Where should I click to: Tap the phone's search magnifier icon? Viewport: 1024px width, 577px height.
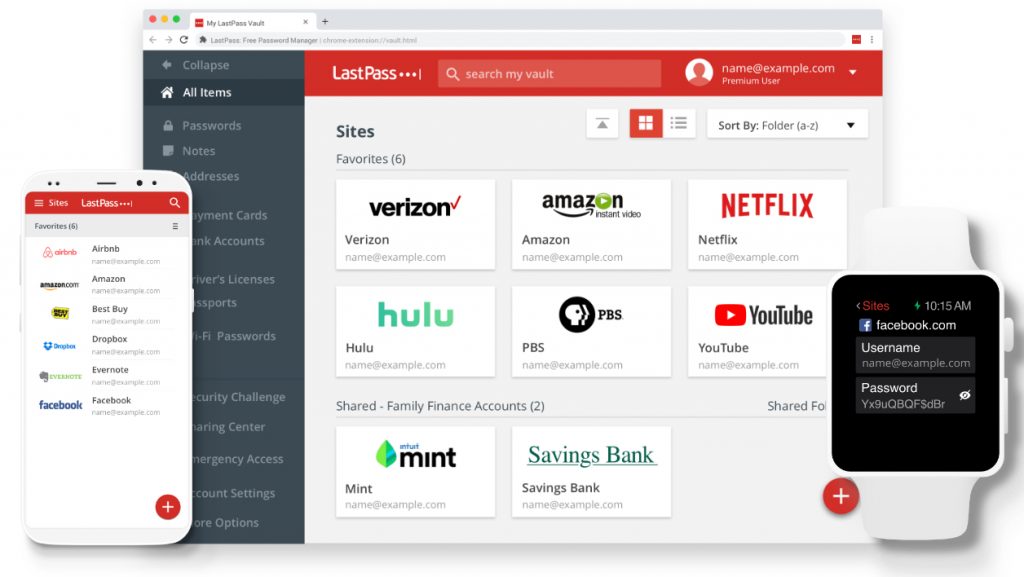175,203
